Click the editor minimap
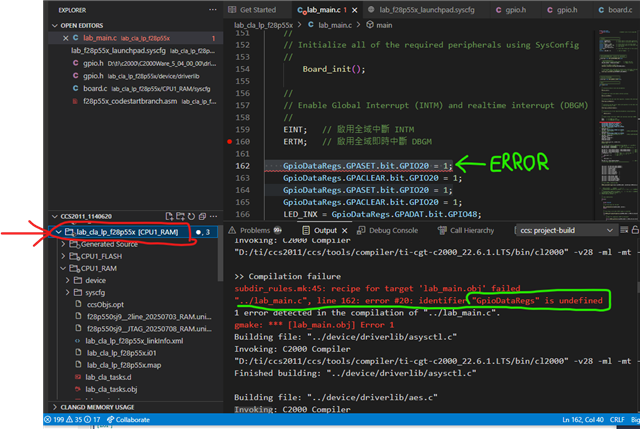 point(618,122)
